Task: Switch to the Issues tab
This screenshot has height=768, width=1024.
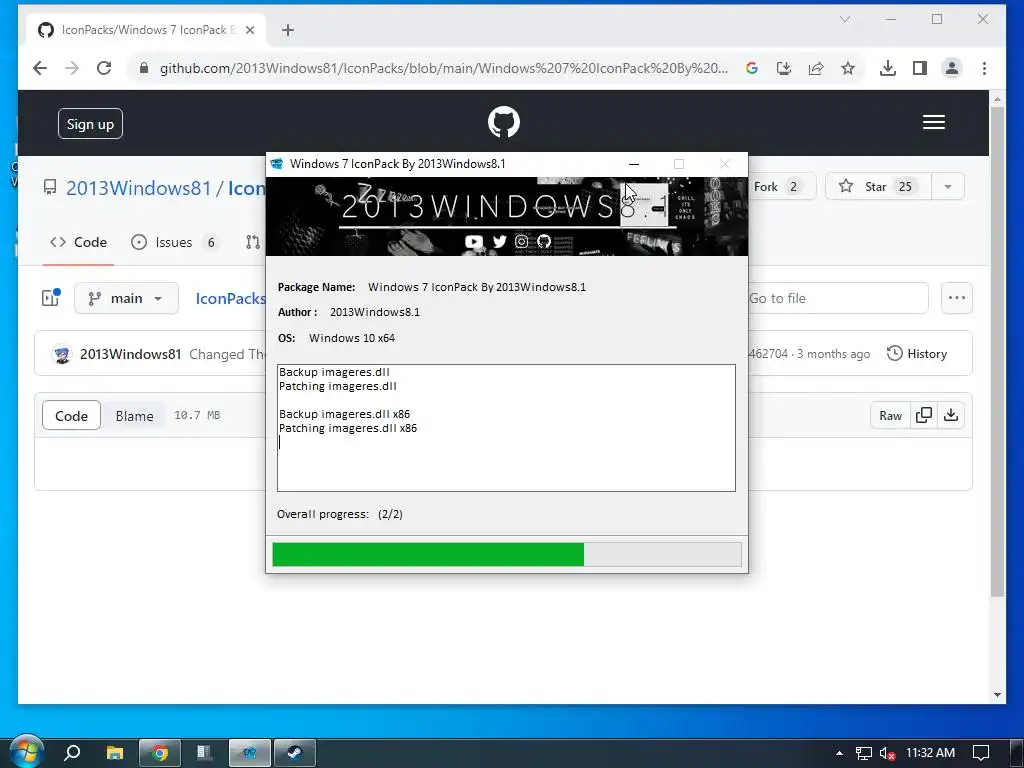Action: click(174, 242)
